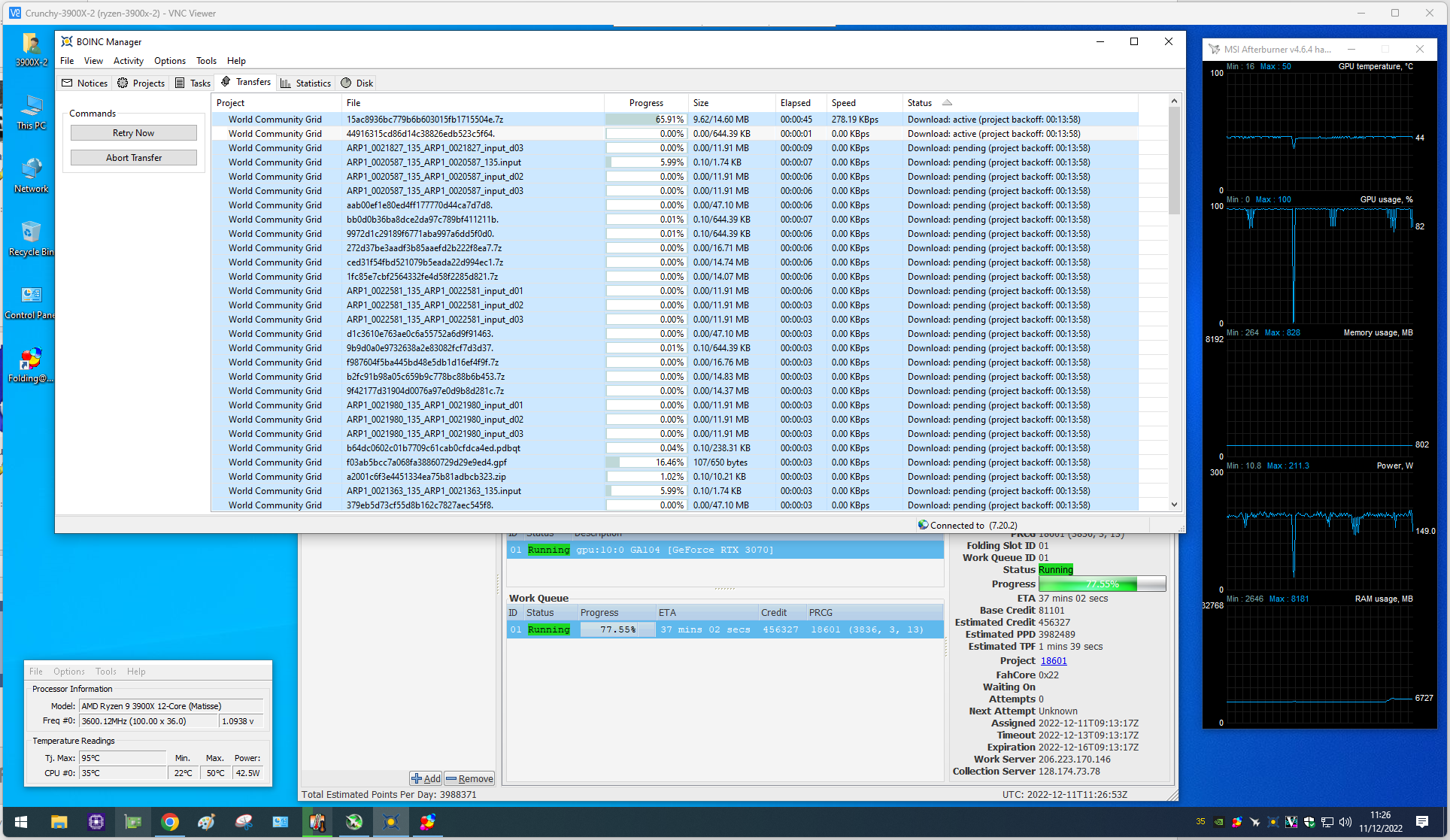The height and width of the screenshot is (840, 1450).
Task: Open the BOINC Activity menu
Action: click(x=128, y=61)
